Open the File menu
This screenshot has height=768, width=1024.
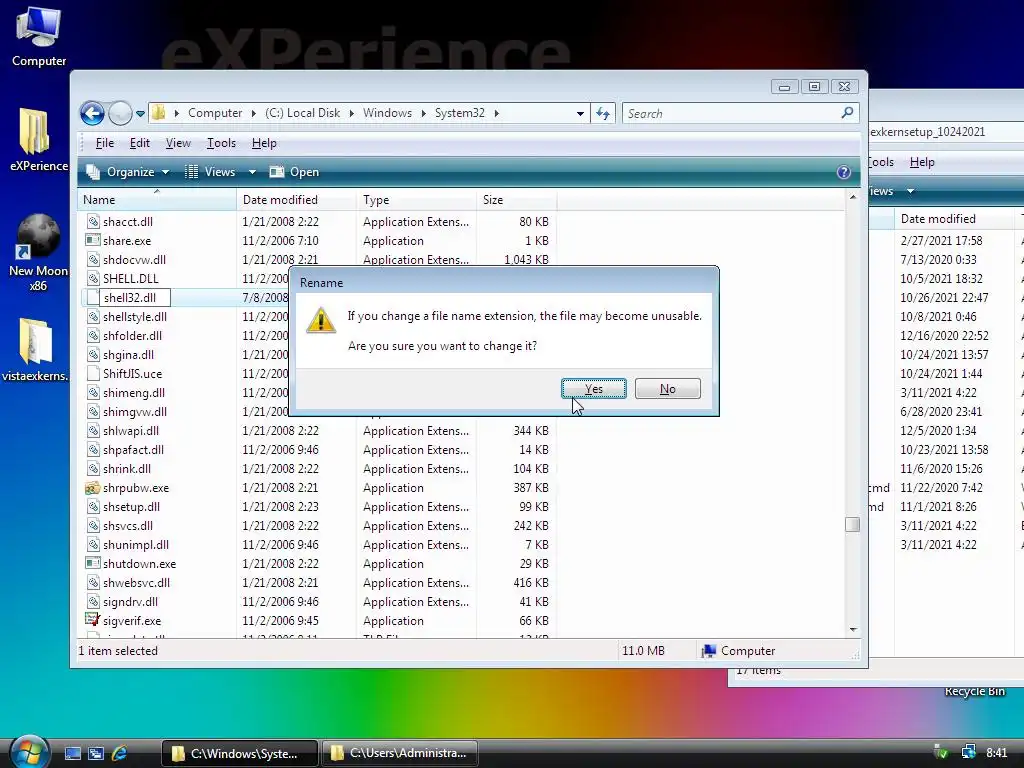pyautogui.click(x=104, y=143)
